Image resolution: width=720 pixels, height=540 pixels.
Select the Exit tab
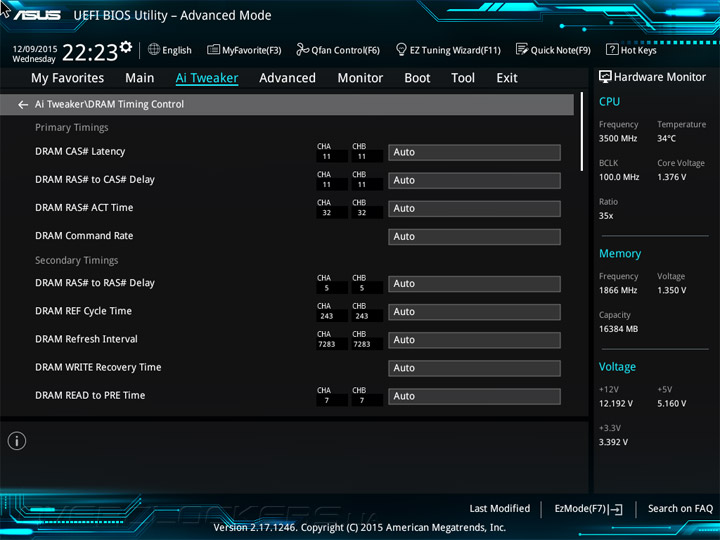point(506,78)
